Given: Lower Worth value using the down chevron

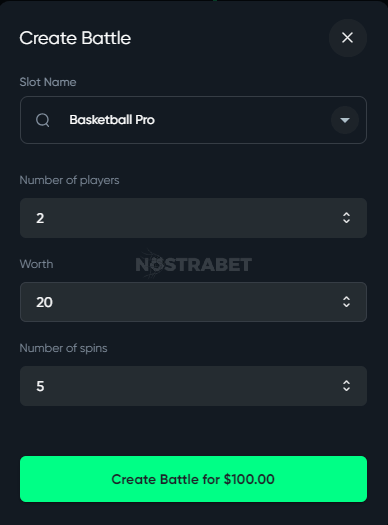Looking at the screenshot, I should click(x=346, y=306).
